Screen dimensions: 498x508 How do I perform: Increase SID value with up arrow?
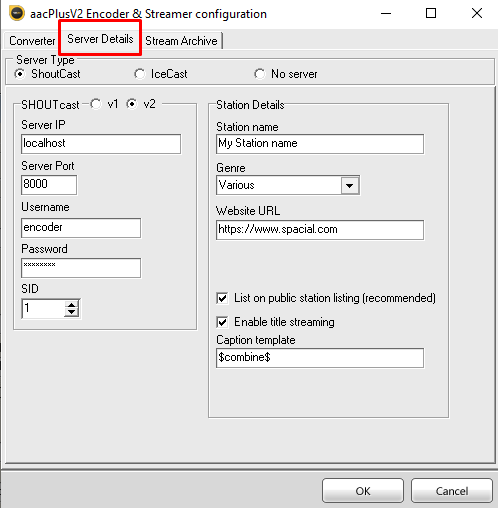[72, 305]
